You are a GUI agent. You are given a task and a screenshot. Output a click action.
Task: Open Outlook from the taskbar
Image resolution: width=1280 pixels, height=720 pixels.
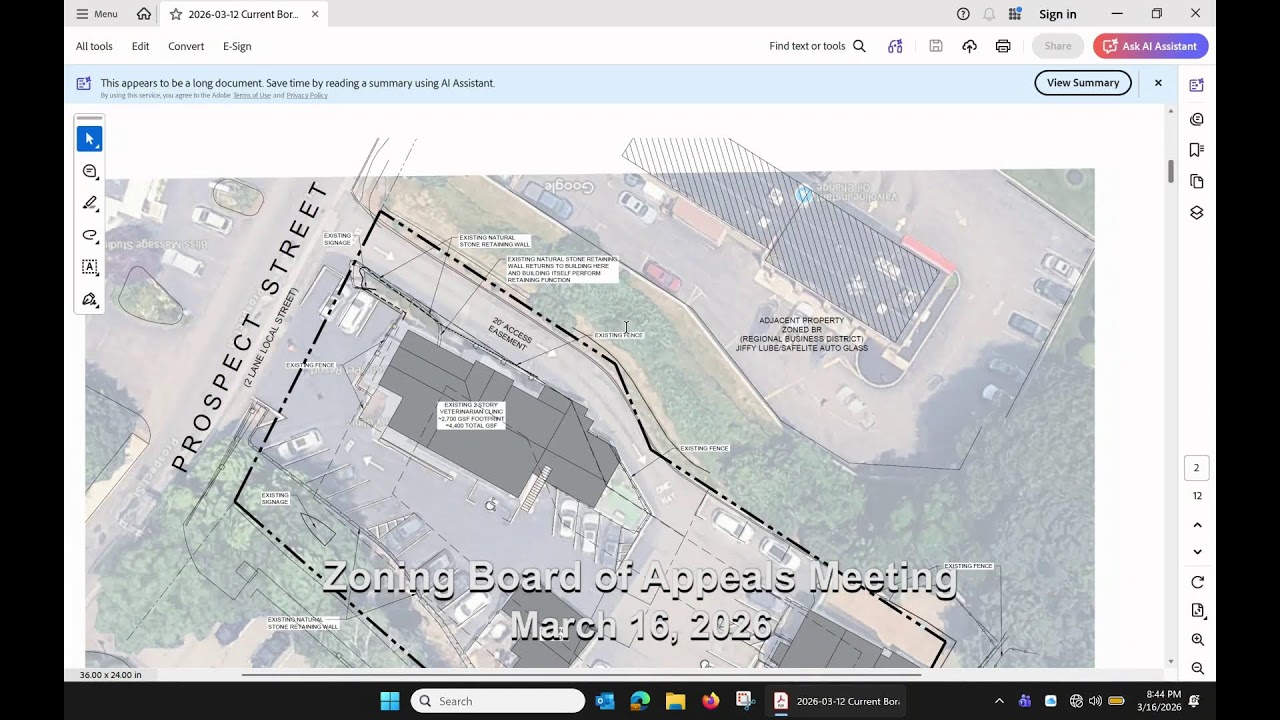pyautogui.click(x=605, y=701)
